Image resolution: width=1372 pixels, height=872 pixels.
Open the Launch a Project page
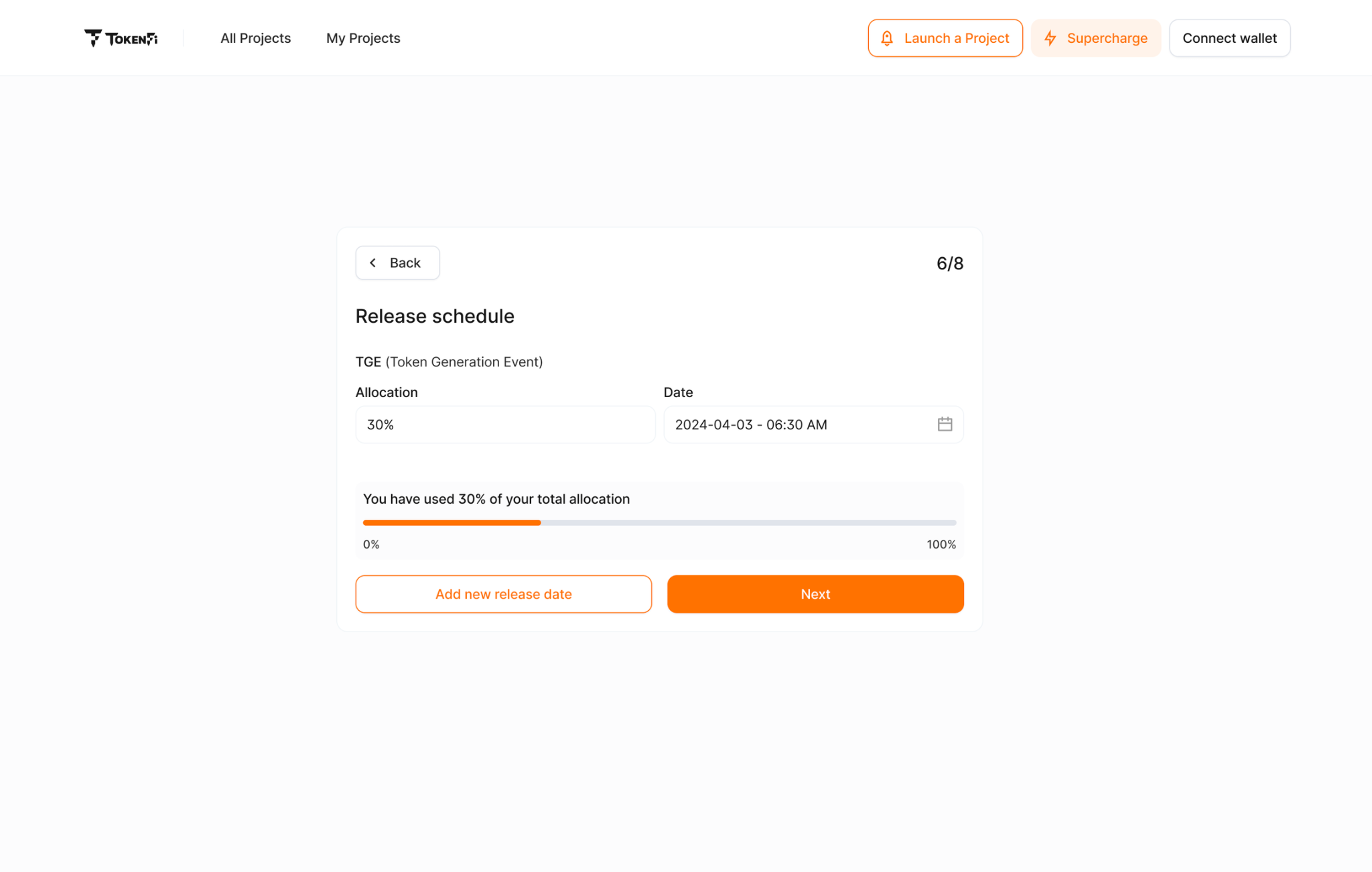click(x=945, y=38)
